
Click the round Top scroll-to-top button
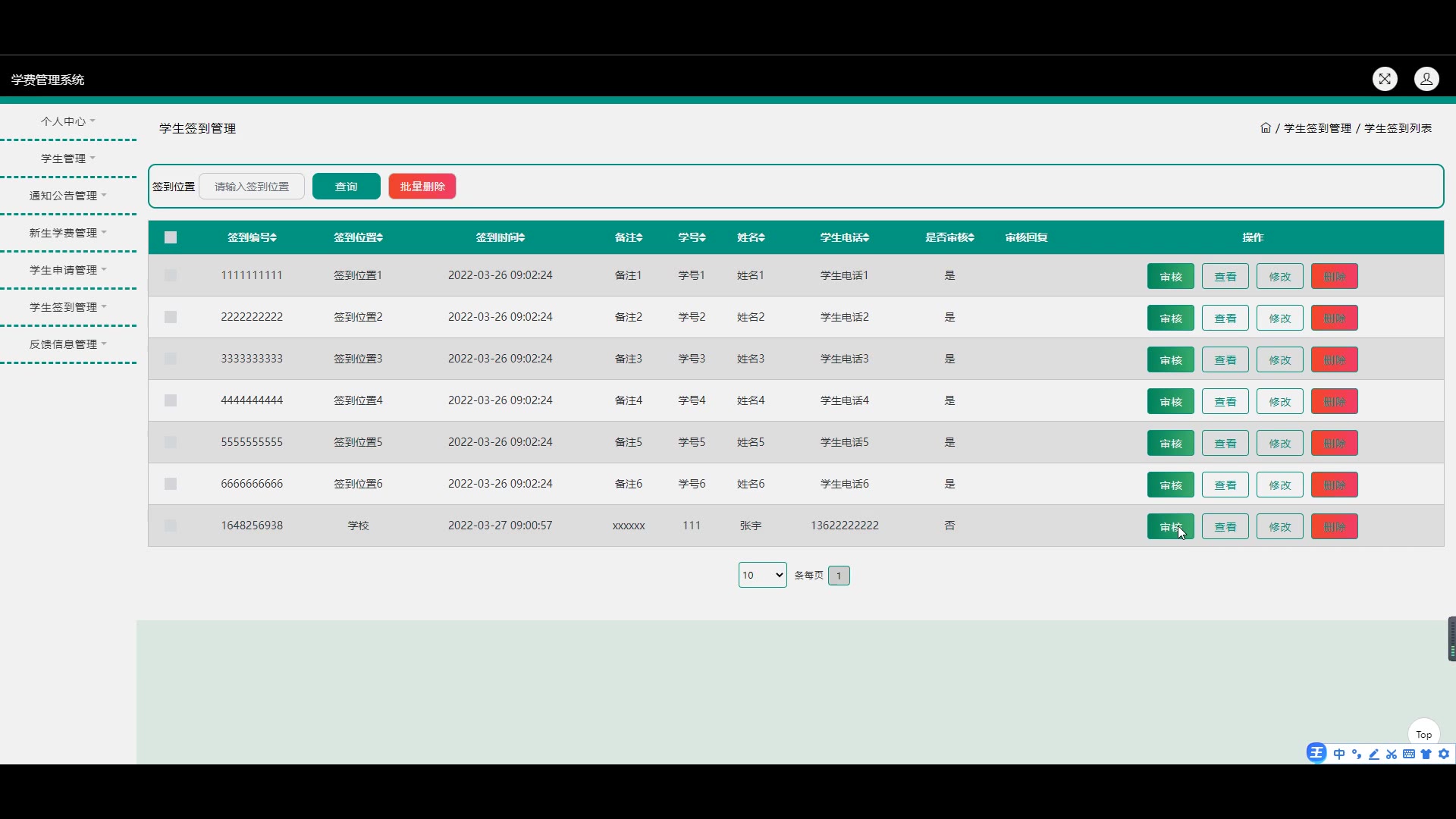point(1423,734)
